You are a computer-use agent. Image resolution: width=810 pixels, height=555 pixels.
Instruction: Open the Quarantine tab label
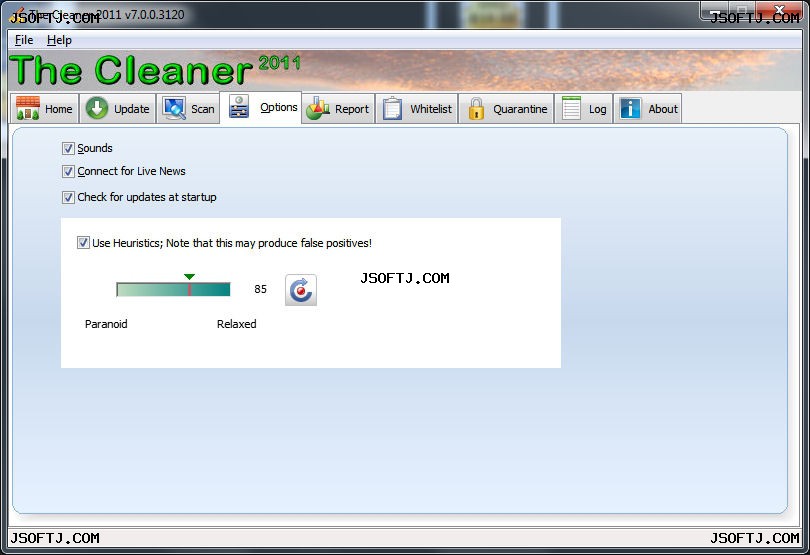point(520,109)
